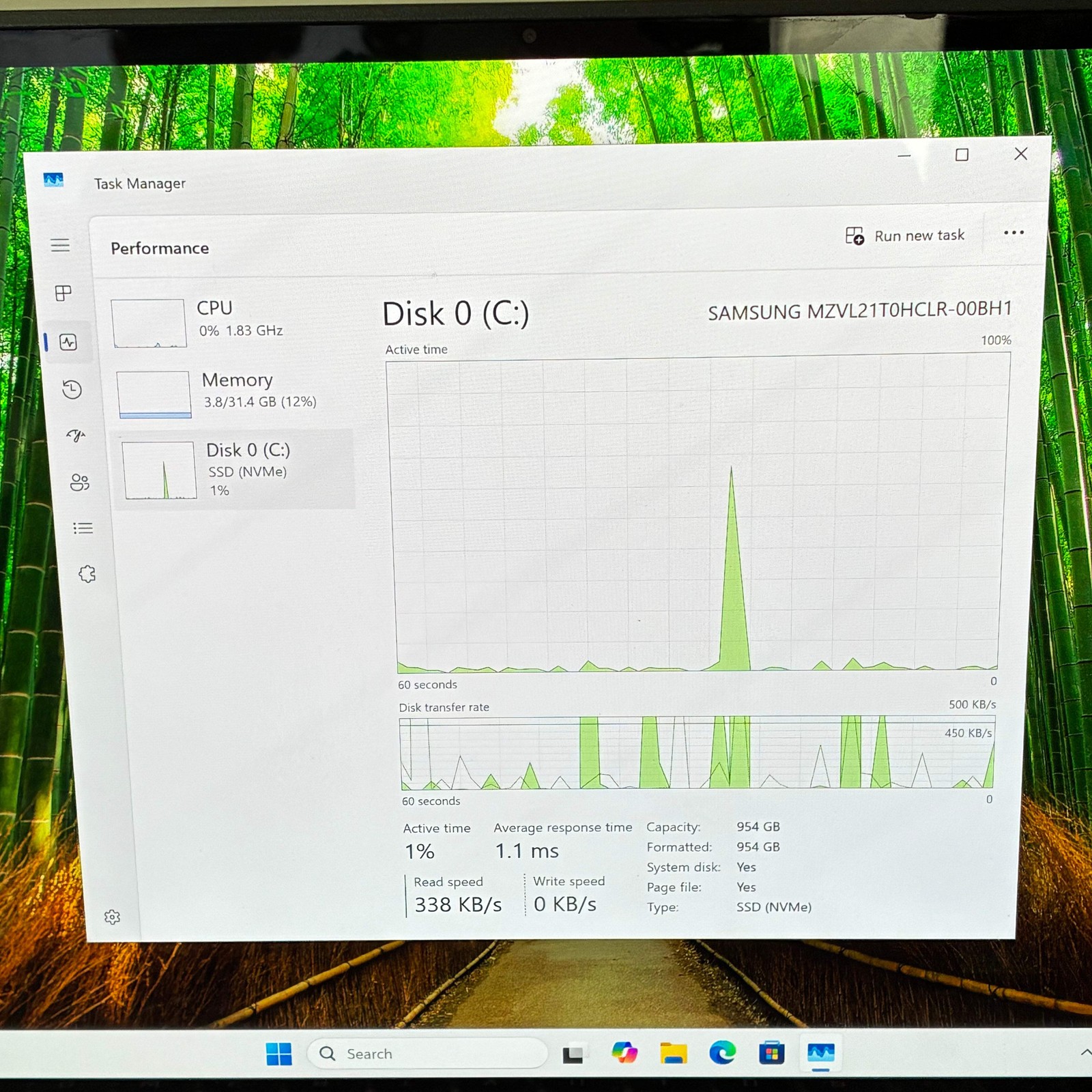Launch Copilot from the taskbar
1092x1092 pixels.
tap(624, 1052)
